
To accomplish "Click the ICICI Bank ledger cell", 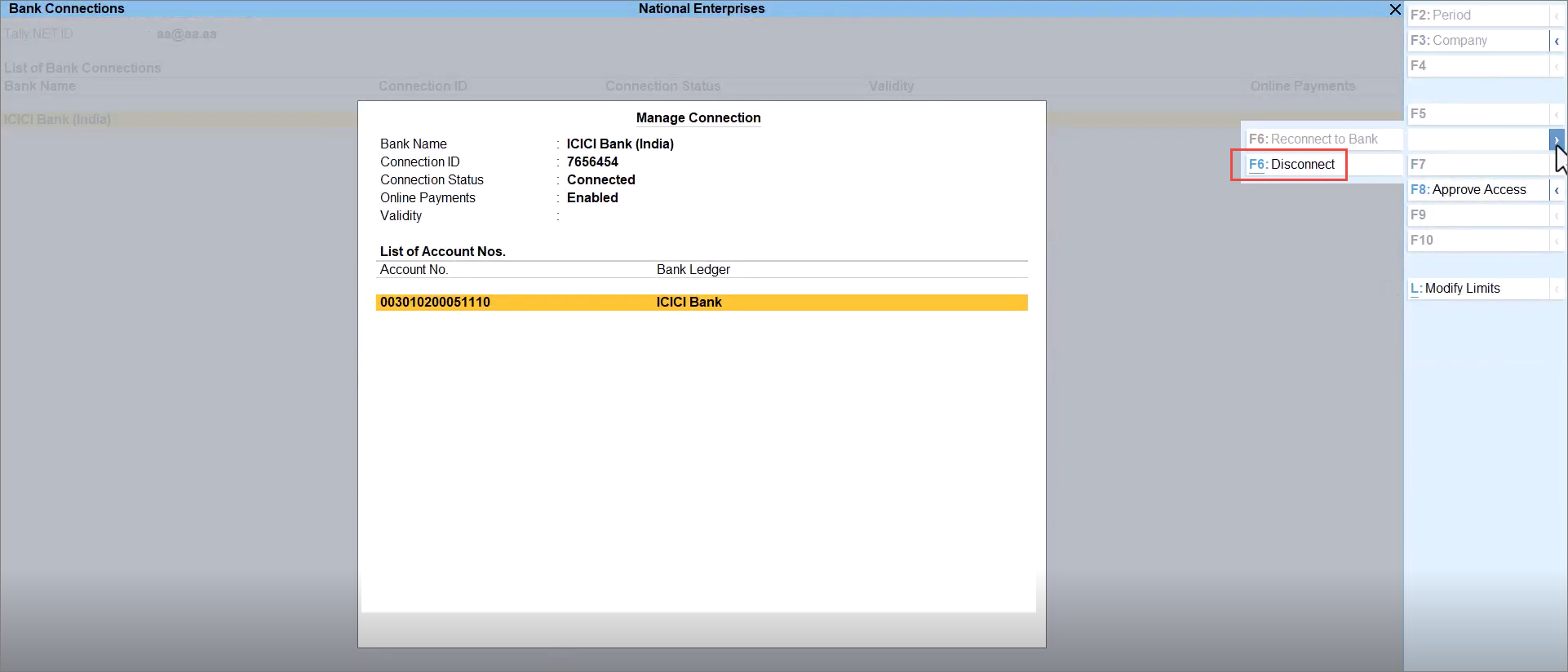I will pyautogui.click(x=689, y=303).
